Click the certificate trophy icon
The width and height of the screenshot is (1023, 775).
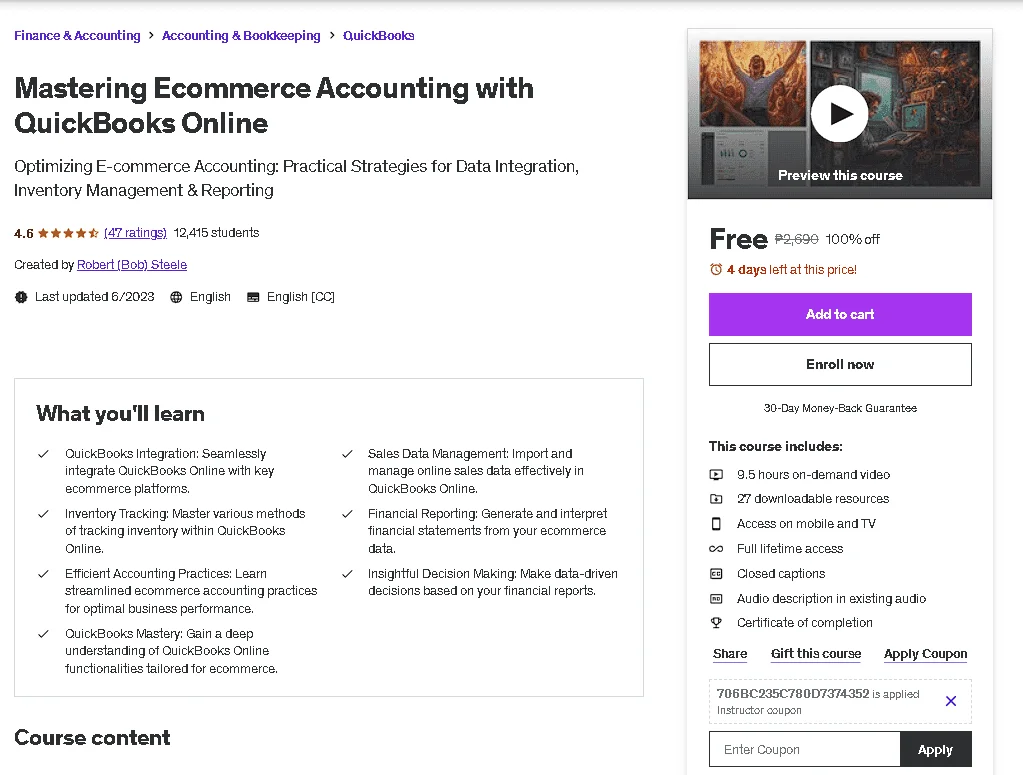[x=716, y=623]
